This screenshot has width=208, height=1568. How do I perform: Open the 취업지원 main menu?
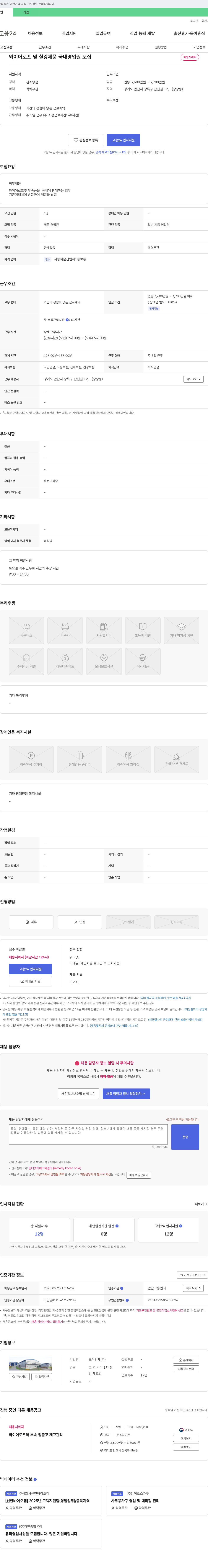coord(69,33)
